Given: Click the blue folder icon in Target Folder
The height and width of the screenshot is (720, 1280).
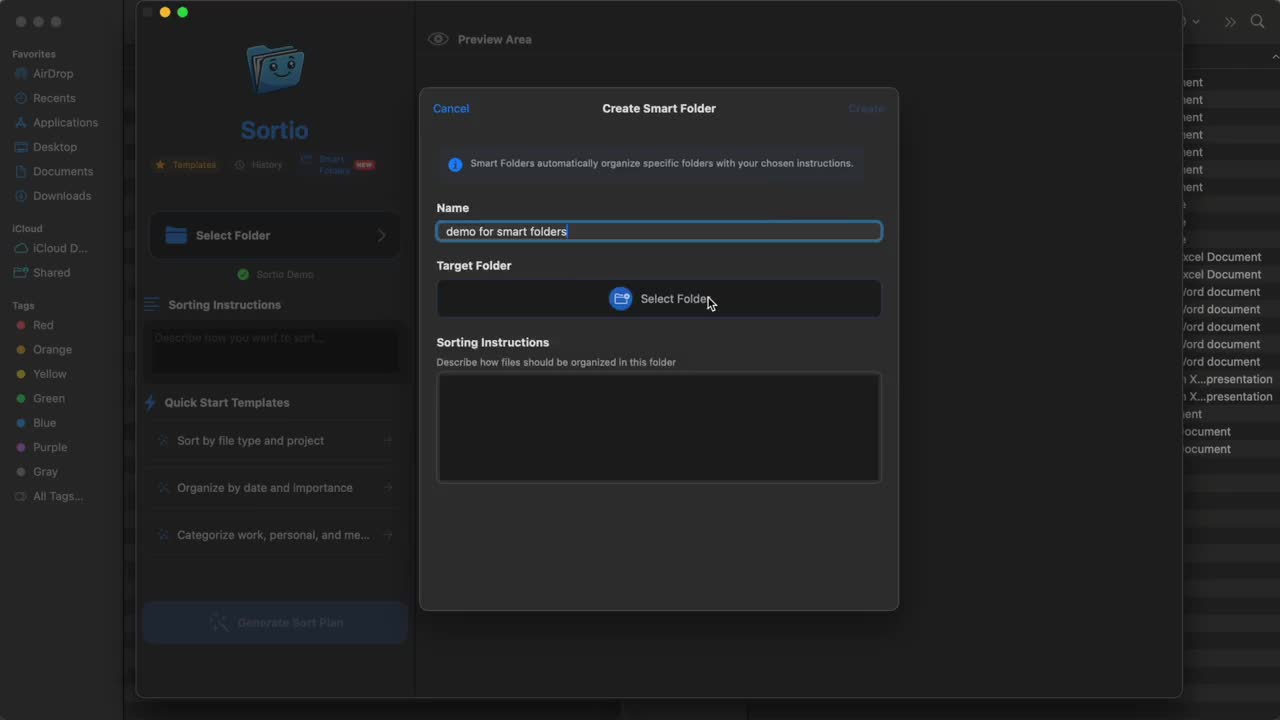Looking at the screenshot, I should click(621, 299).
